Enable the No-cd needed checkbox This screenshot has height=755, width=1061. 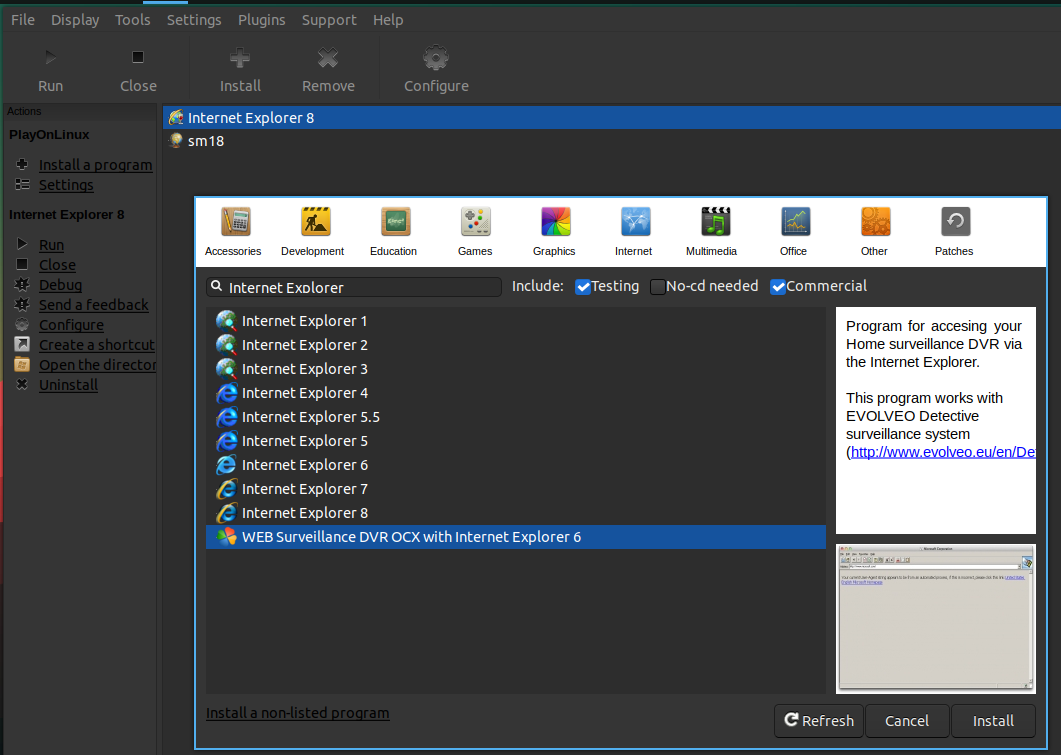point(658,287)
